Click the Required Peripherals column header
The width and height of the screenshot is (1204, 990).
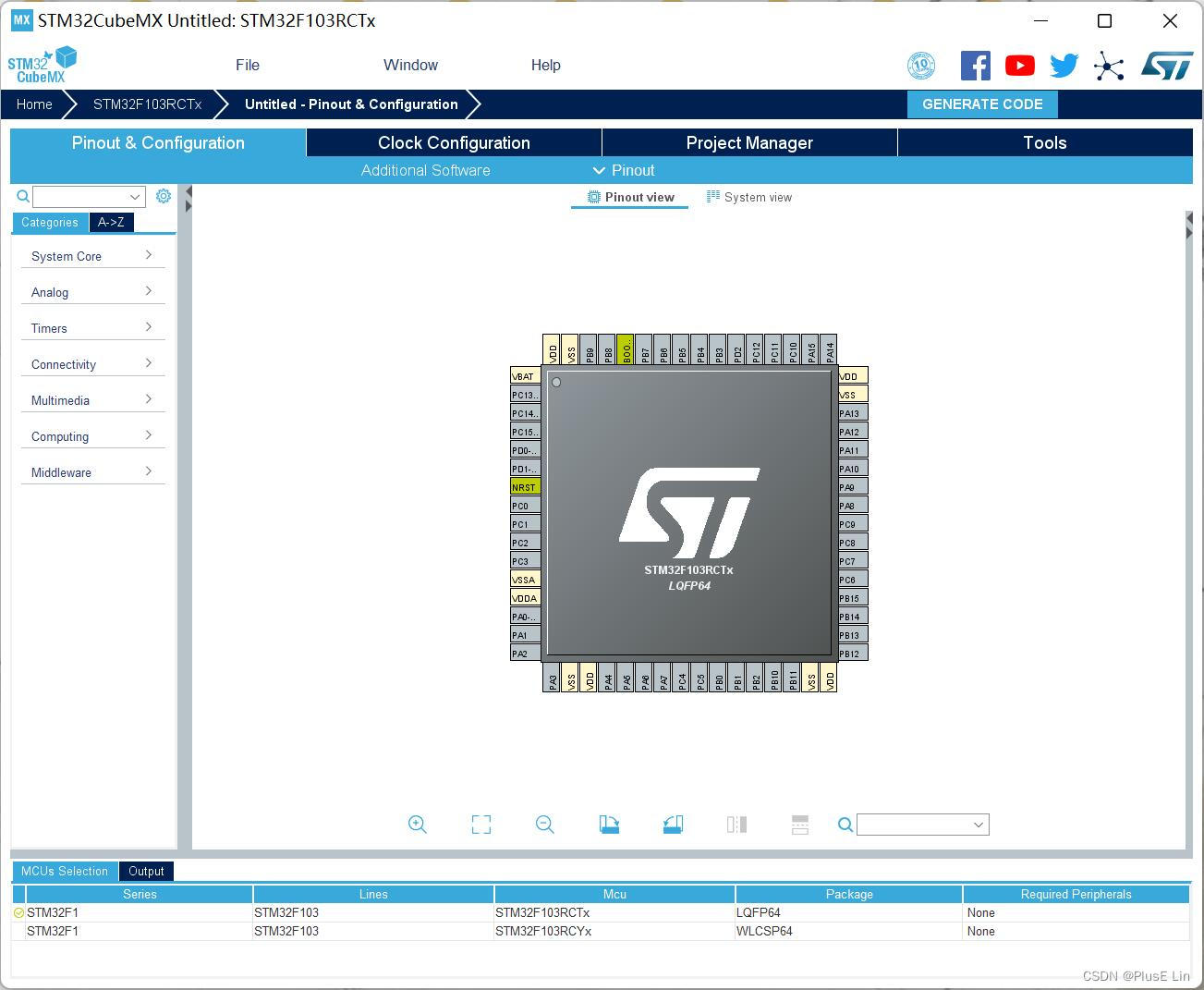1076,894
